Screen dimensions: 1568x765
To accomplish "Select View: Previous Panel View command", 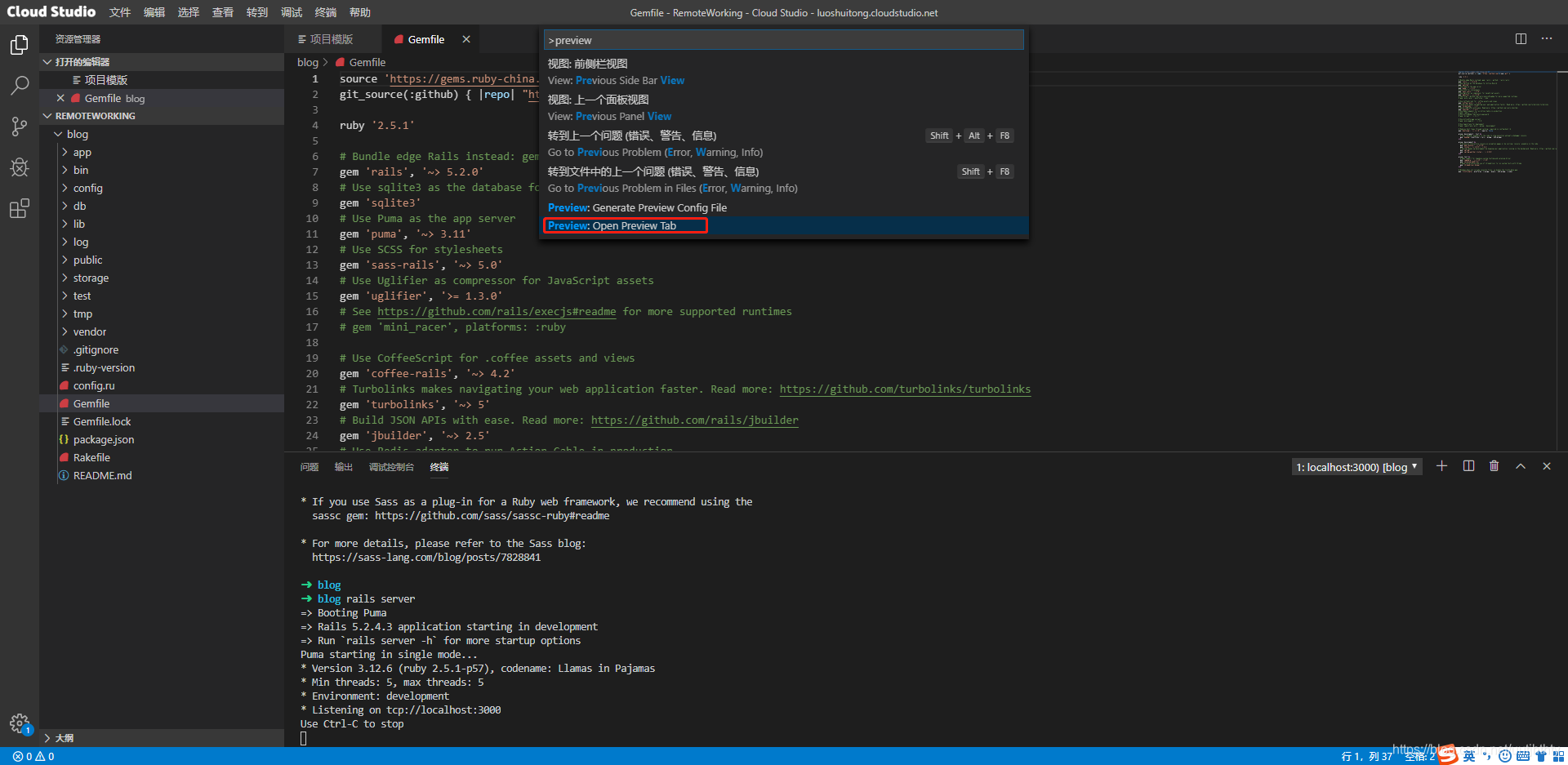I will coord(784,108).
